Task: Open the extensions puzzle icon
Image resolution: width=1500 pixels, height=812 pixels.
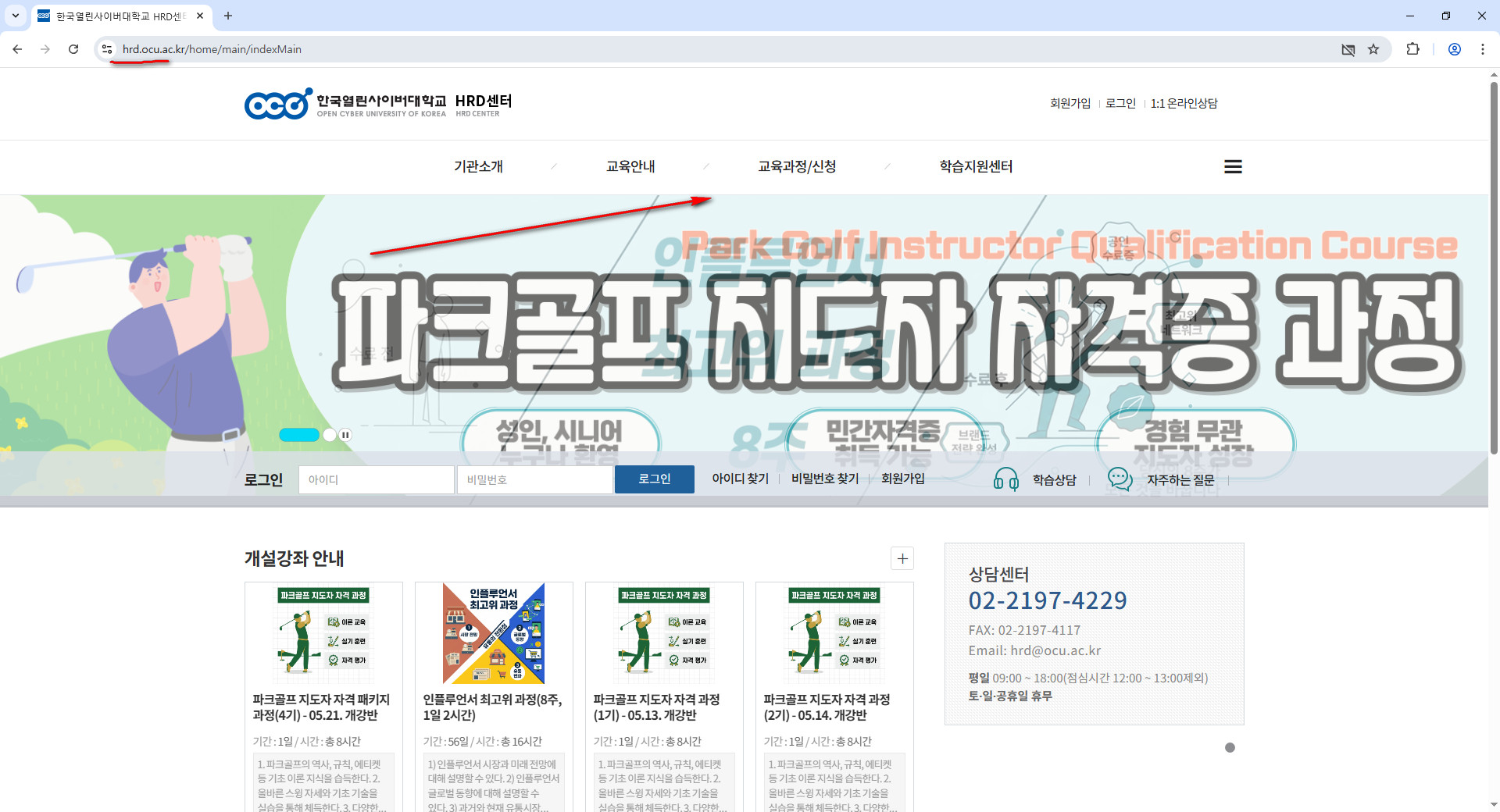Action: click(1412, 49)
